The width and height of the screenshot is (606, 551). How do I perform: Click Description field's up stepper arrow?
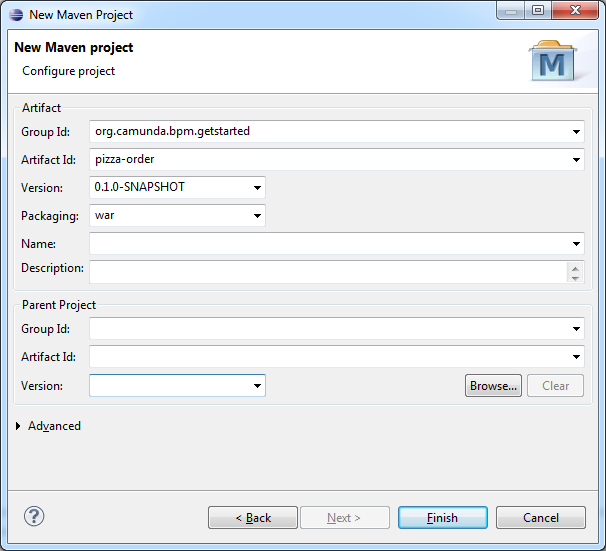(575, 266)
